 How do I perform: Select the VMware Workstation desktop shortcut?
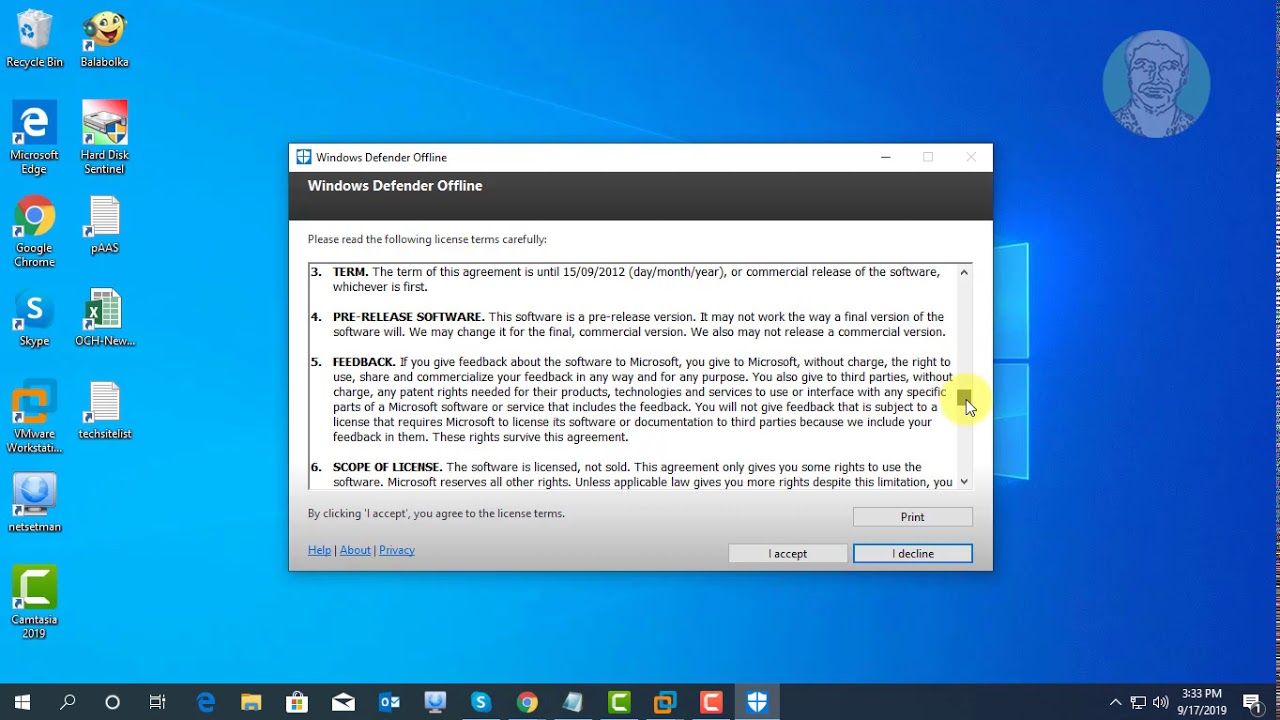pyautogui.click(x=34, y=416)
